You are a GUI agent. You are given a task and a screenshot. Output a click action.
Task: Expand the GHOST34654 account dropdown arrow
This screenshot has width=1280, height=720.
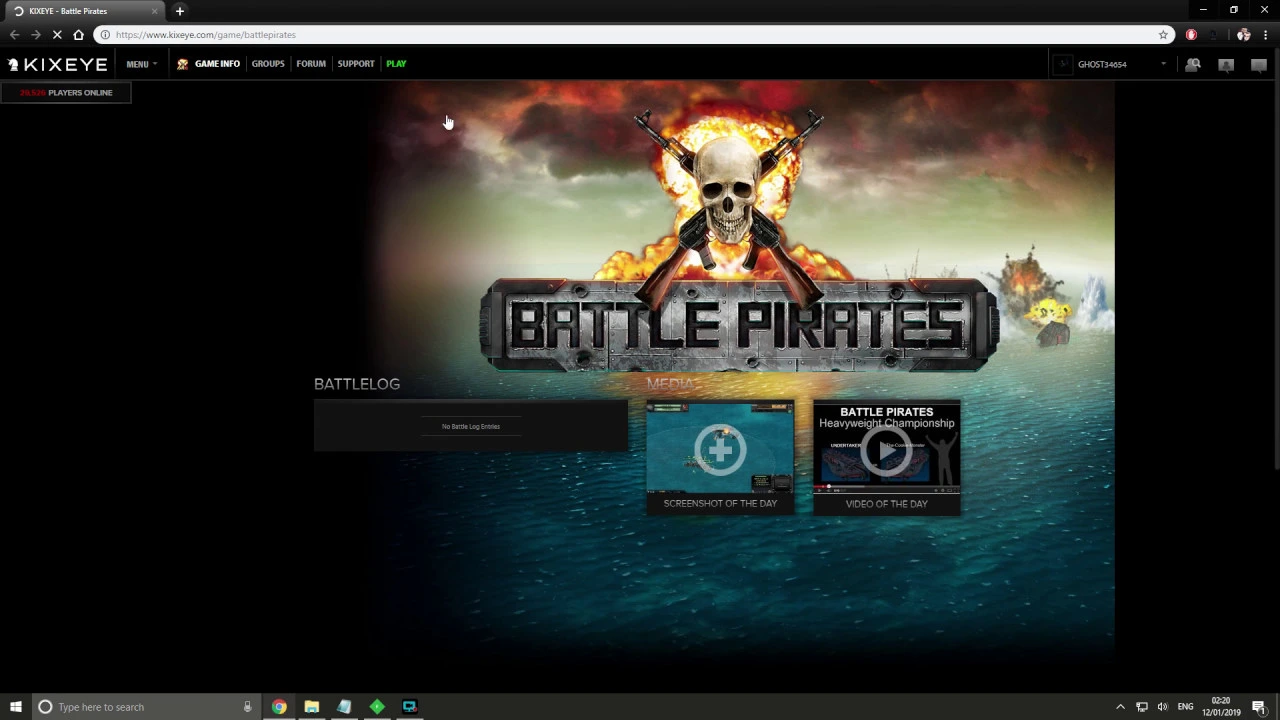tap(1163, 64)
